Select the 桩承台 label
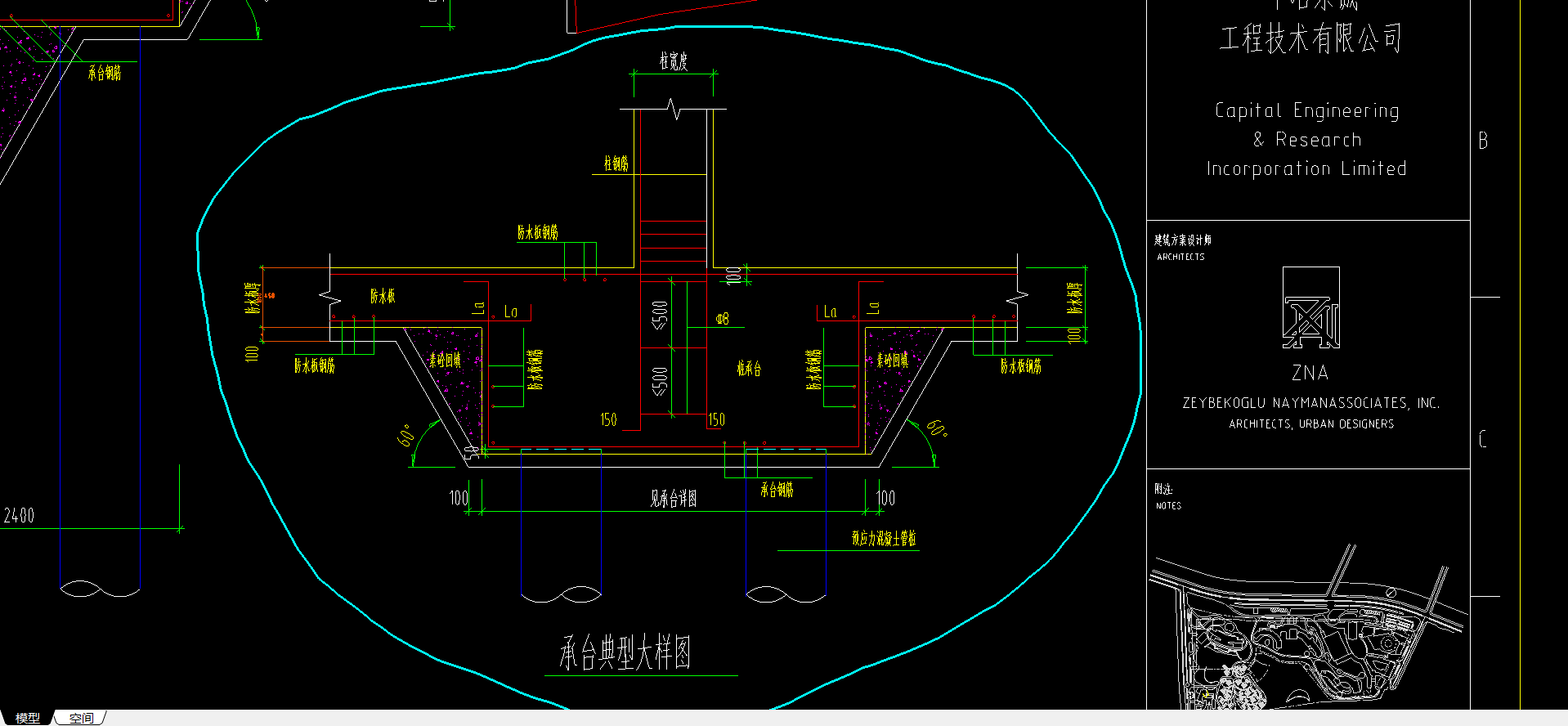The width and height of the screenshot is (1568, 726). tap(749, 369)
